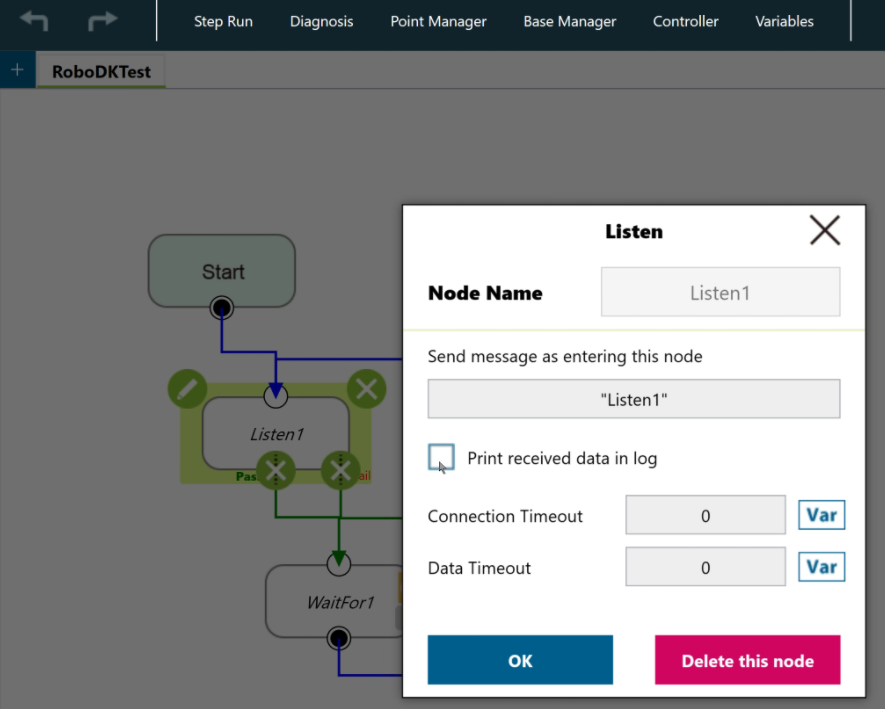Click the pencil edit icon on Listen1
The height and width of the screenshot is (709, 885).
click(187, 389)
